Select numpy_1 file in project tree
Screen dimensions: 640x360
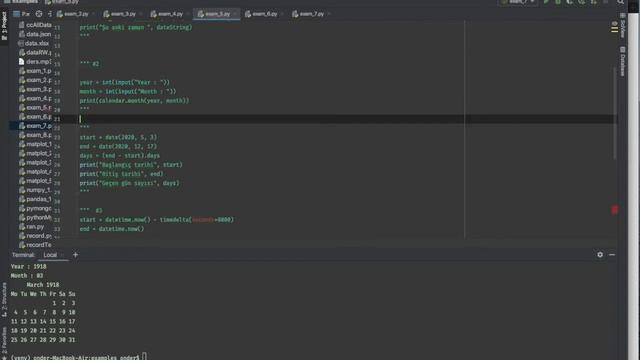coord(35,190)
